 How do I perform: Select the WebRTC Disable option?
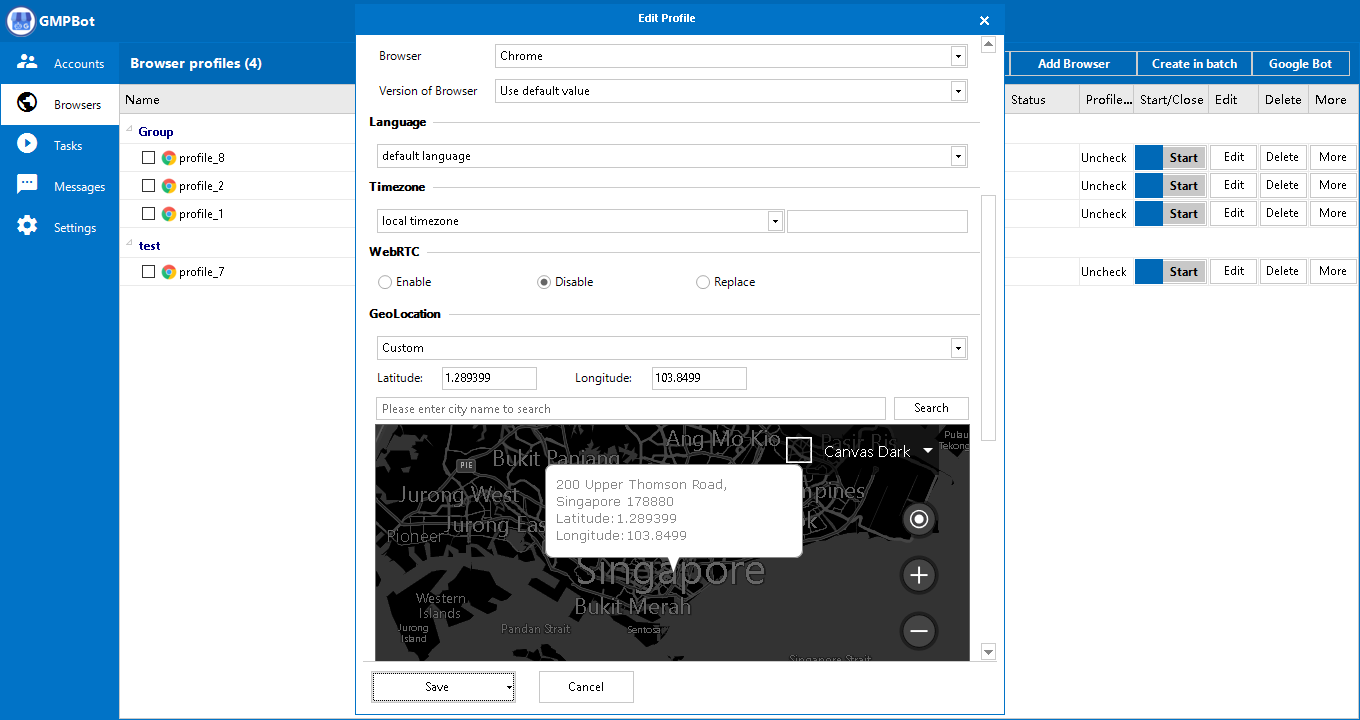click(544, 282)
